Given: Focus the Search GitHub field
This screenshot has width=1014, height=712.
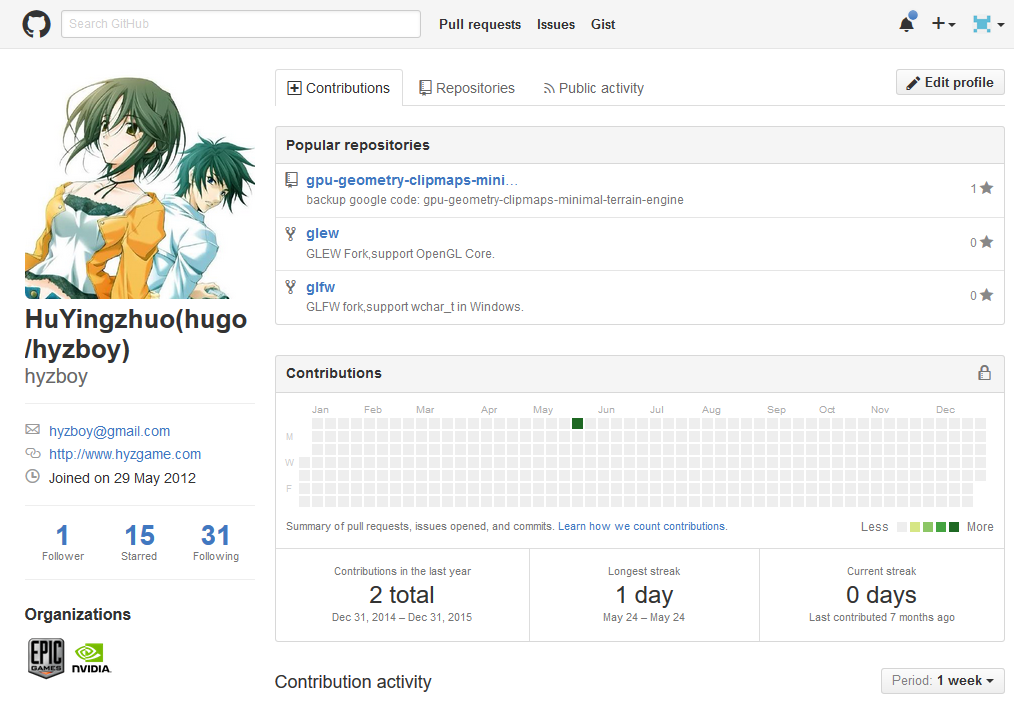Looking at the screenshot, I should [x=241, y=24].
